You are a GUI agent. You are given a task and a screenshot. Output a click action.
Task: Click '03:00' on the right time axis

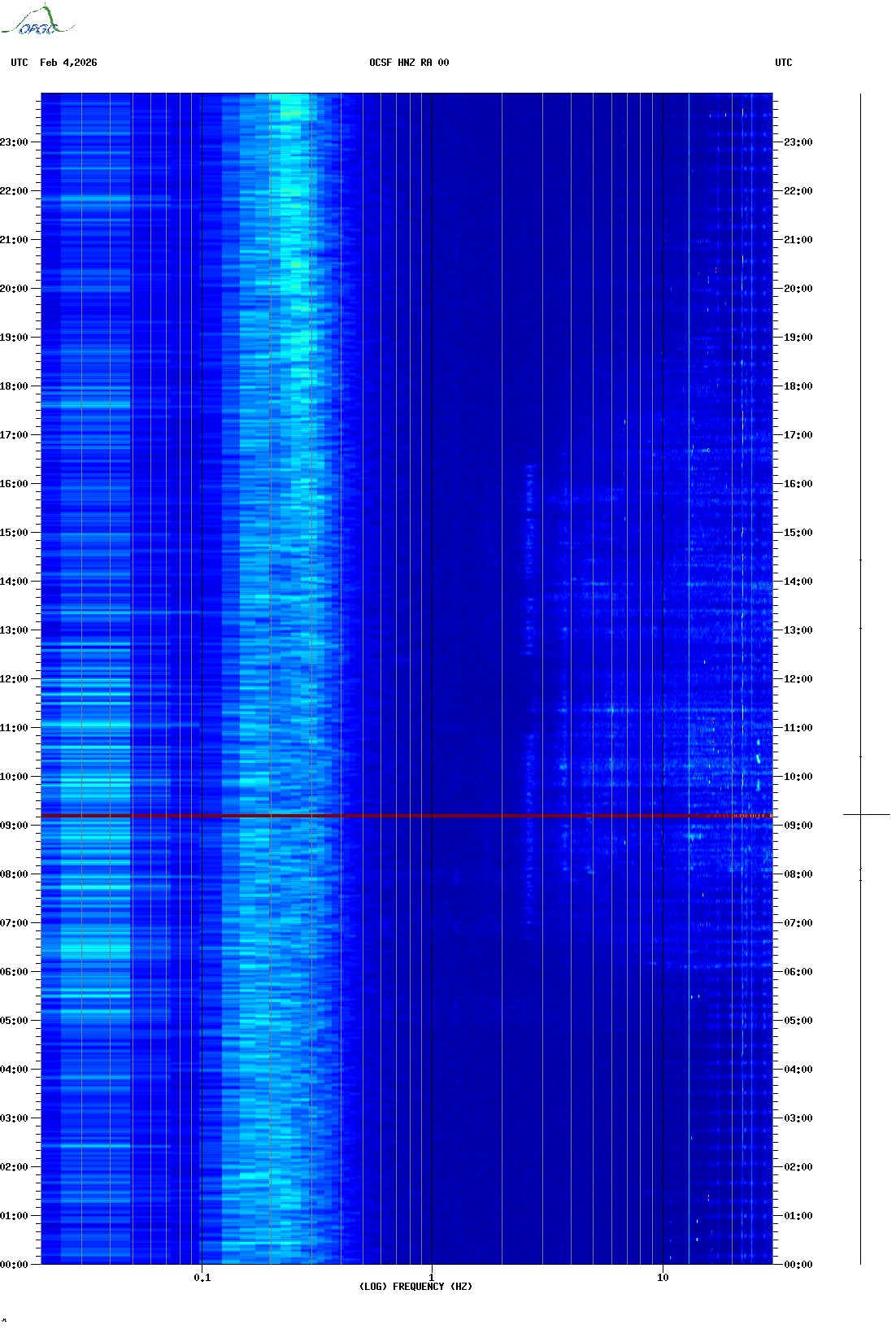click(x=798, y=1118)
